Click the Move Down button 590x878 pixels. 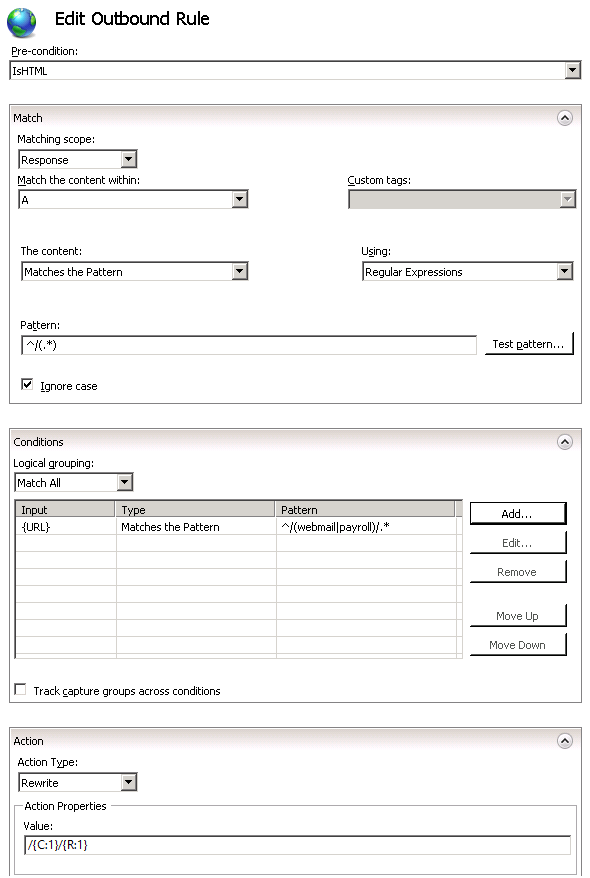(x=518, y=644)
